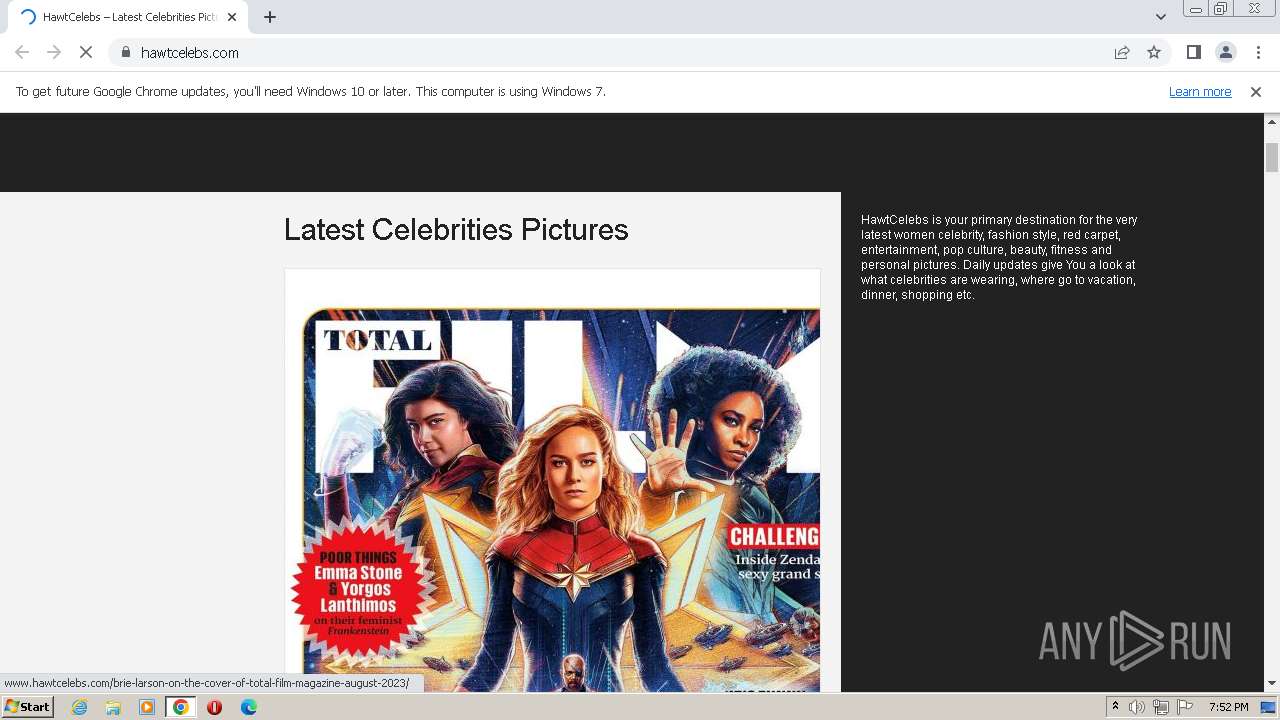Launch Internet Explorer from the taskbar
This screenshot has height=720, width=1280.
79,707
